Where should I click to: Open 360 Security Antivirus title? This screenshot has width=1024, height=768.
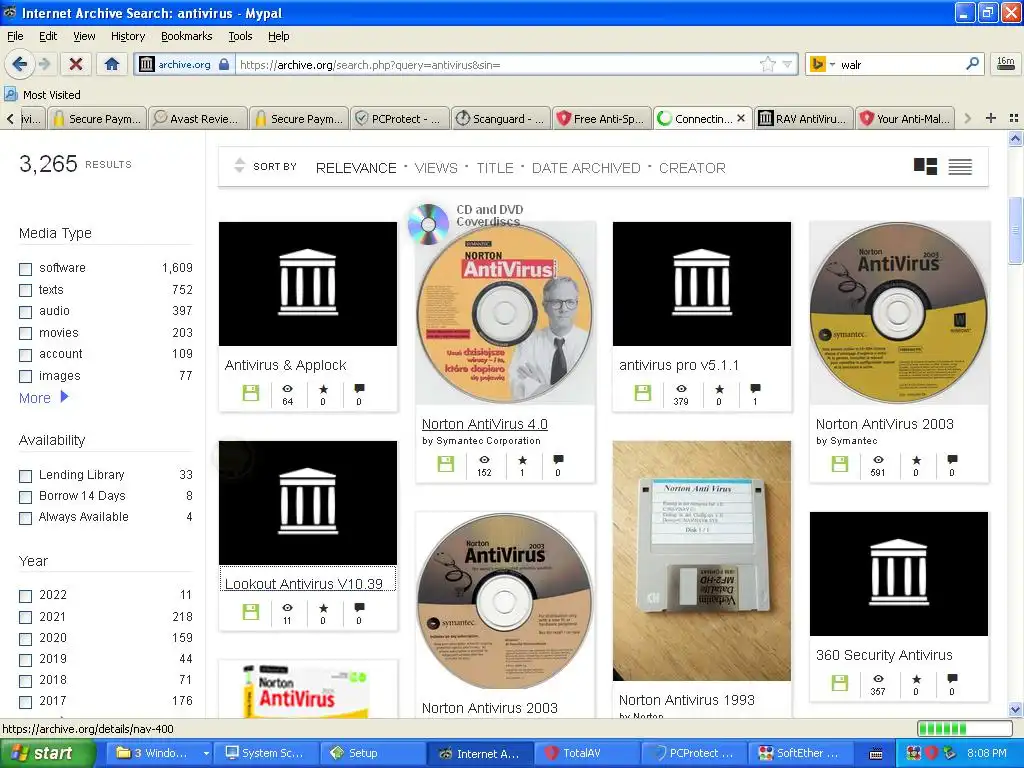click(884, 655)
